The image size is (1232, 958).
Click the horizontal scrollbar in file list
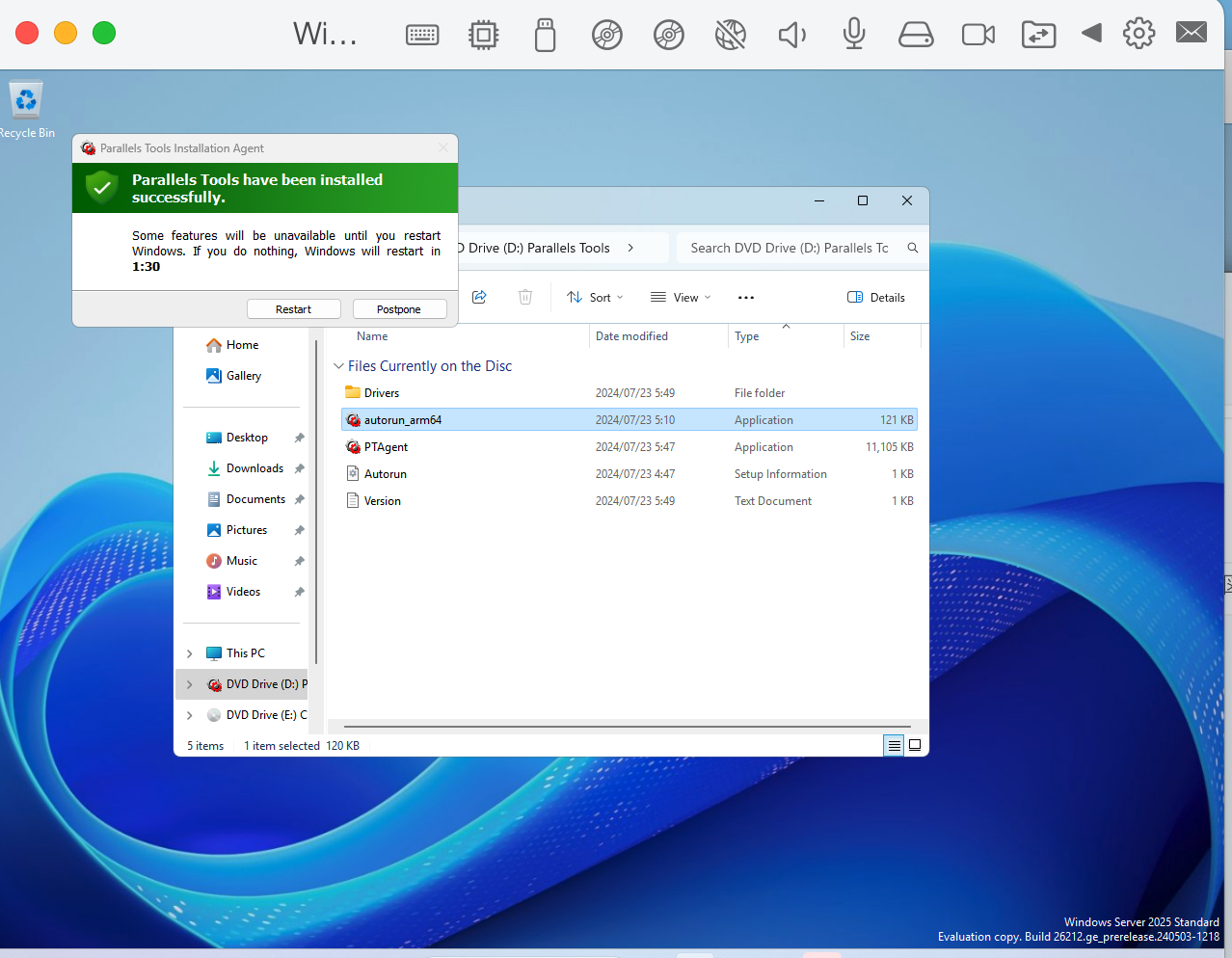click(x=627, y=727)
